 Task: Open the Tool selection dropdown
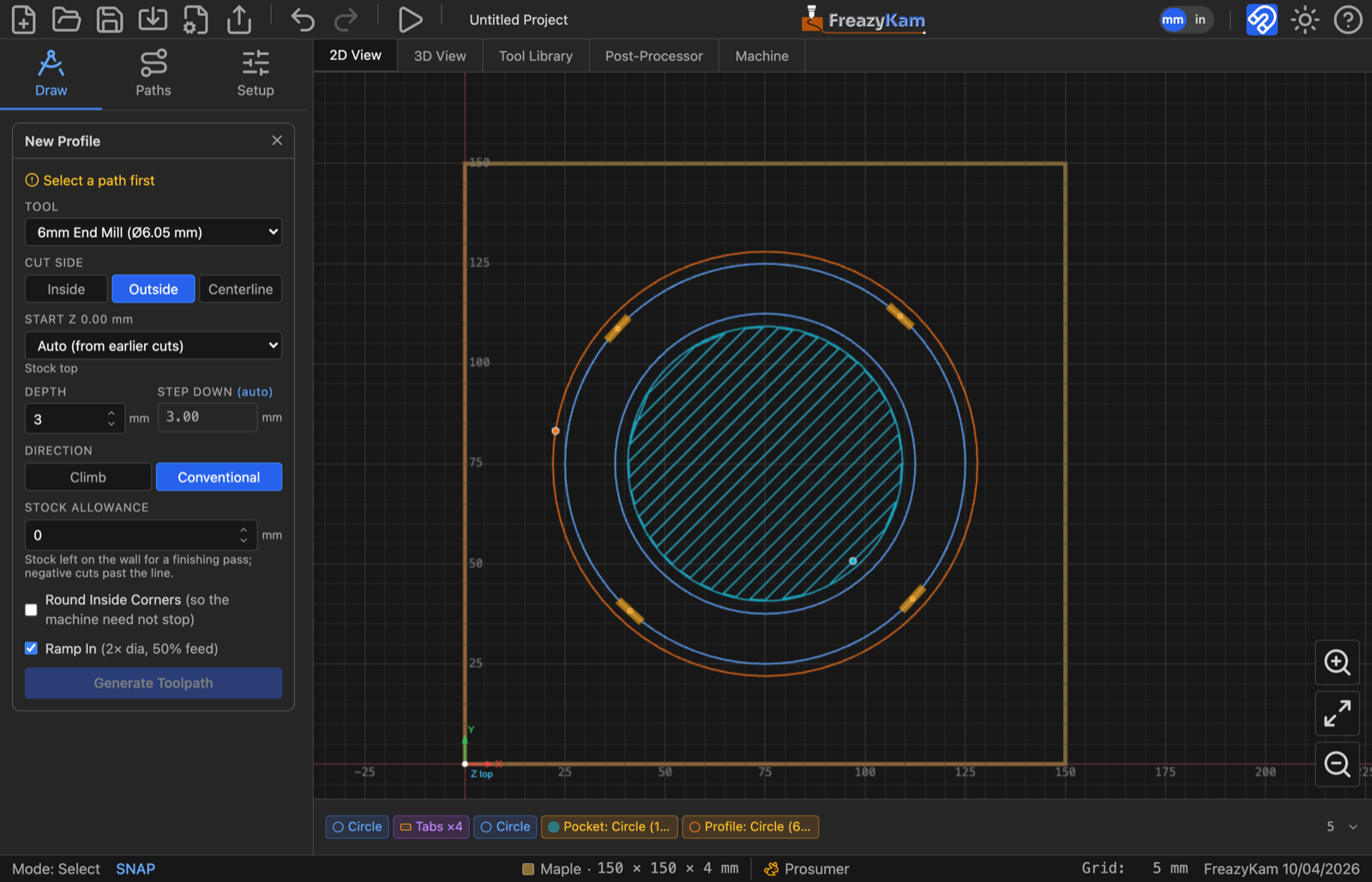(x=153, y=233)
